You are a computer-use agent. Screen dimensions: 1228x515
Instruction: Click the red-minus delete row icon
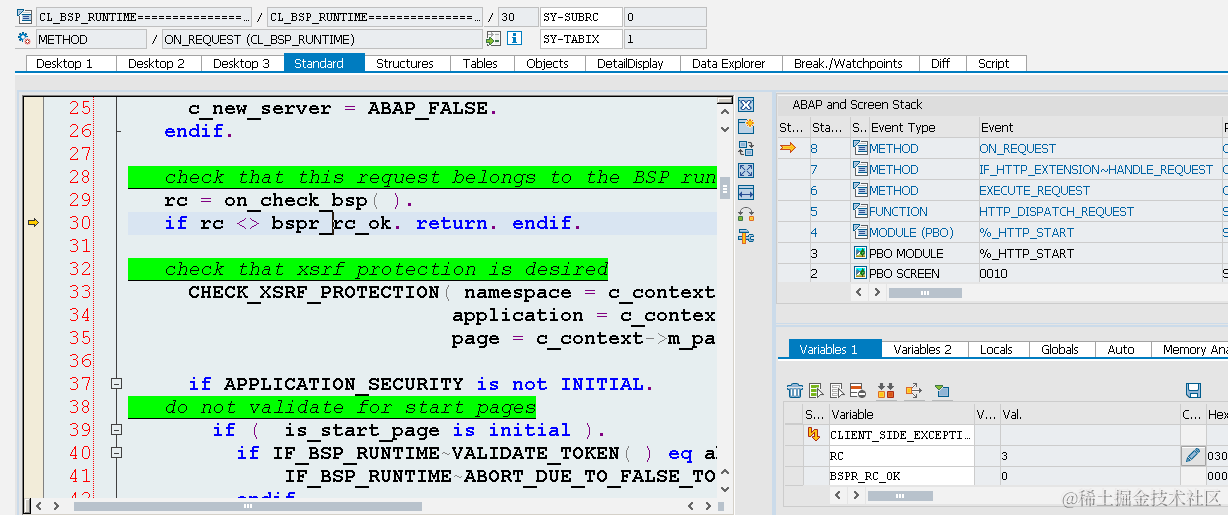click(859, 390)
